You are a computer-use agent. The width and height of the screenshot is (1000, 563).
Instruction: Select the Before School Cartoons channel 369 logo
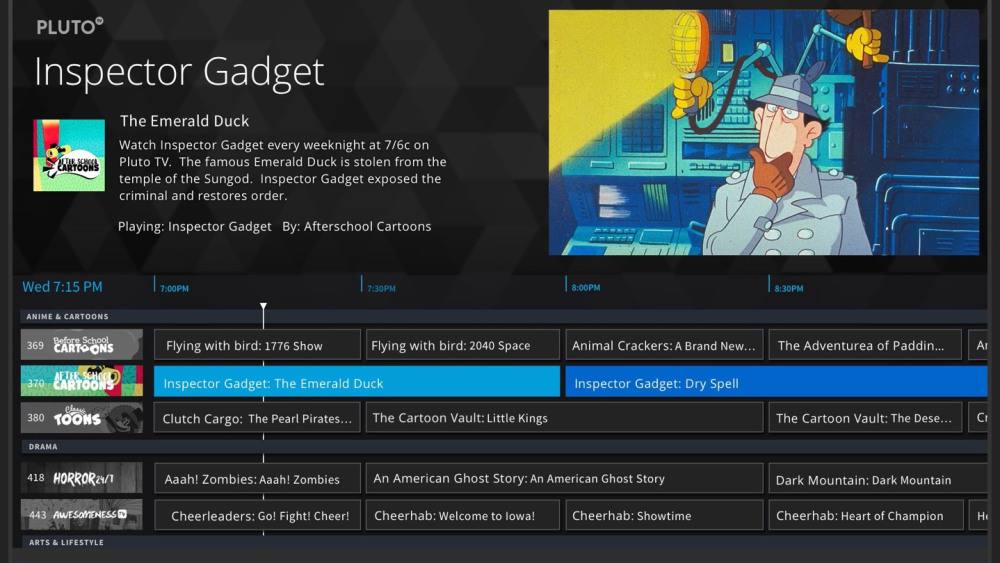[x=82, y=345]
